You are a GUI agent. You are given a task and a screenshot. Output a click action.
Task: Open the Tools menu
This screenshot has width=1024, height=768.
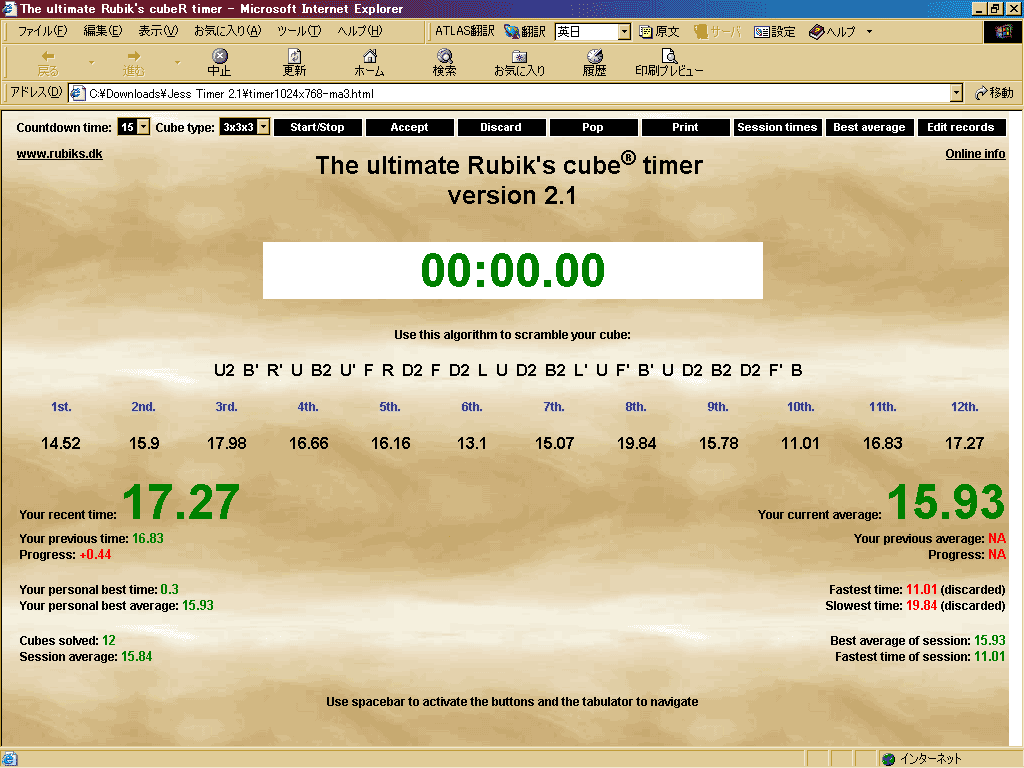pyautogui.click(x=298, y=31)
